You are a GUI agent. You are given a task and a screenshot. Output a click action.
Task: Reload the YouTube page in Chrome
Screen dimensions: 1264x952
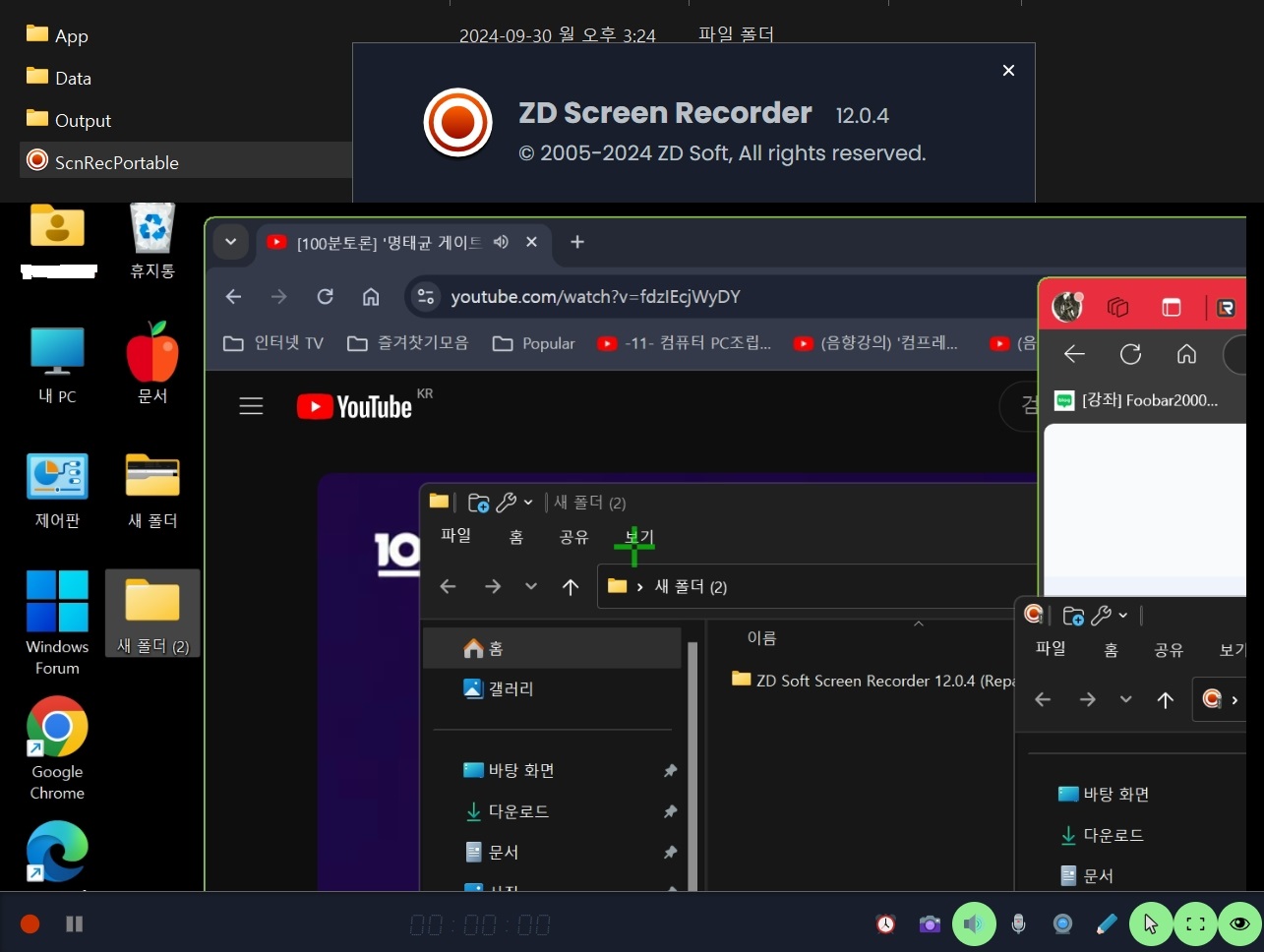point(326,296)
